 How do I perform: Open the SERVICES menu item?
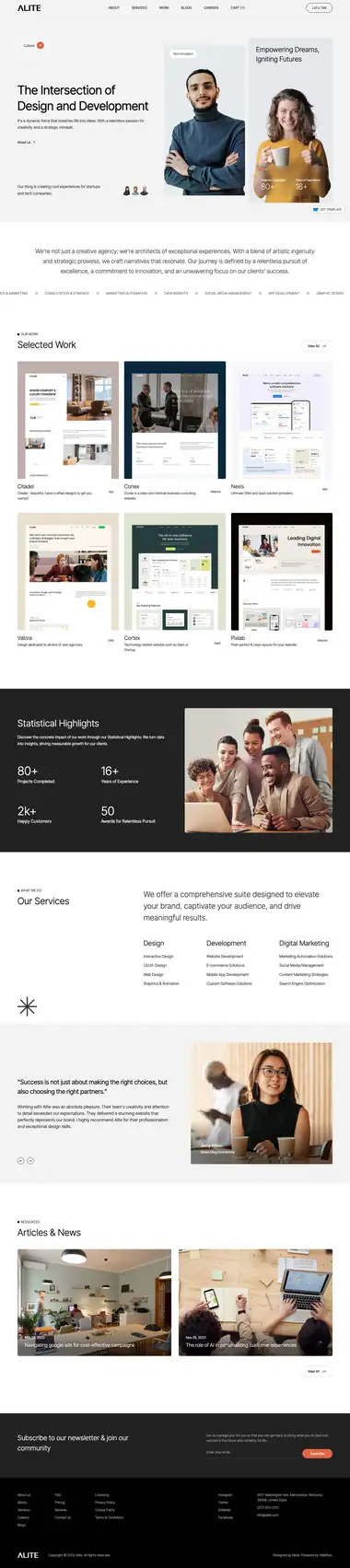coord(139,7)
